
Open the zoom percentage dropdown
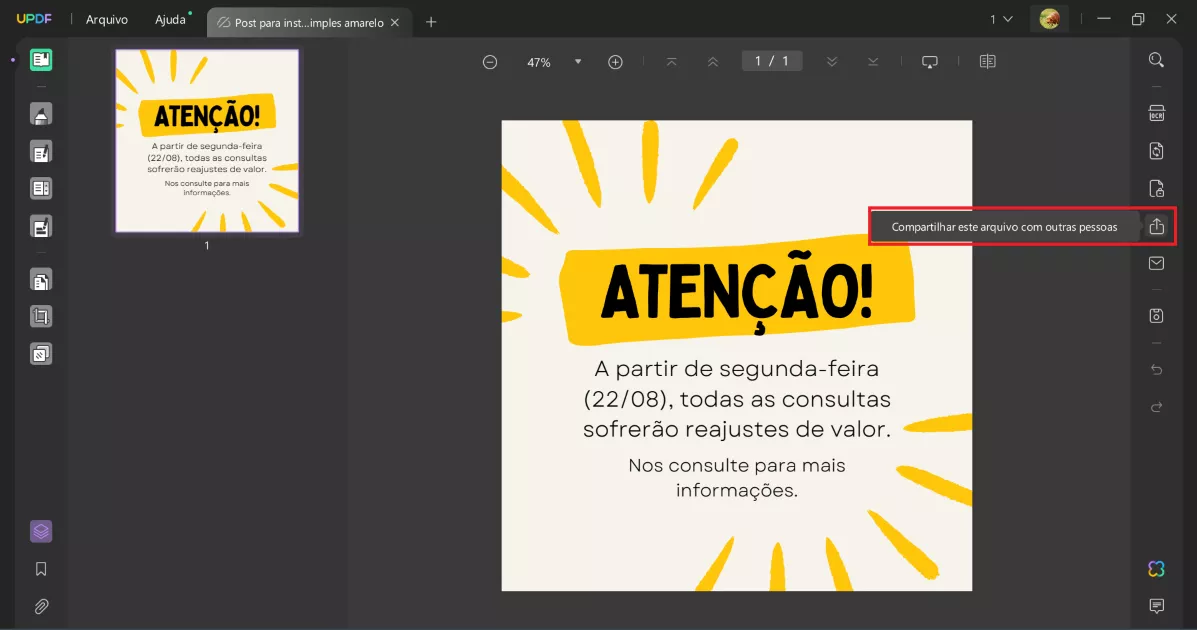[578, 61]
